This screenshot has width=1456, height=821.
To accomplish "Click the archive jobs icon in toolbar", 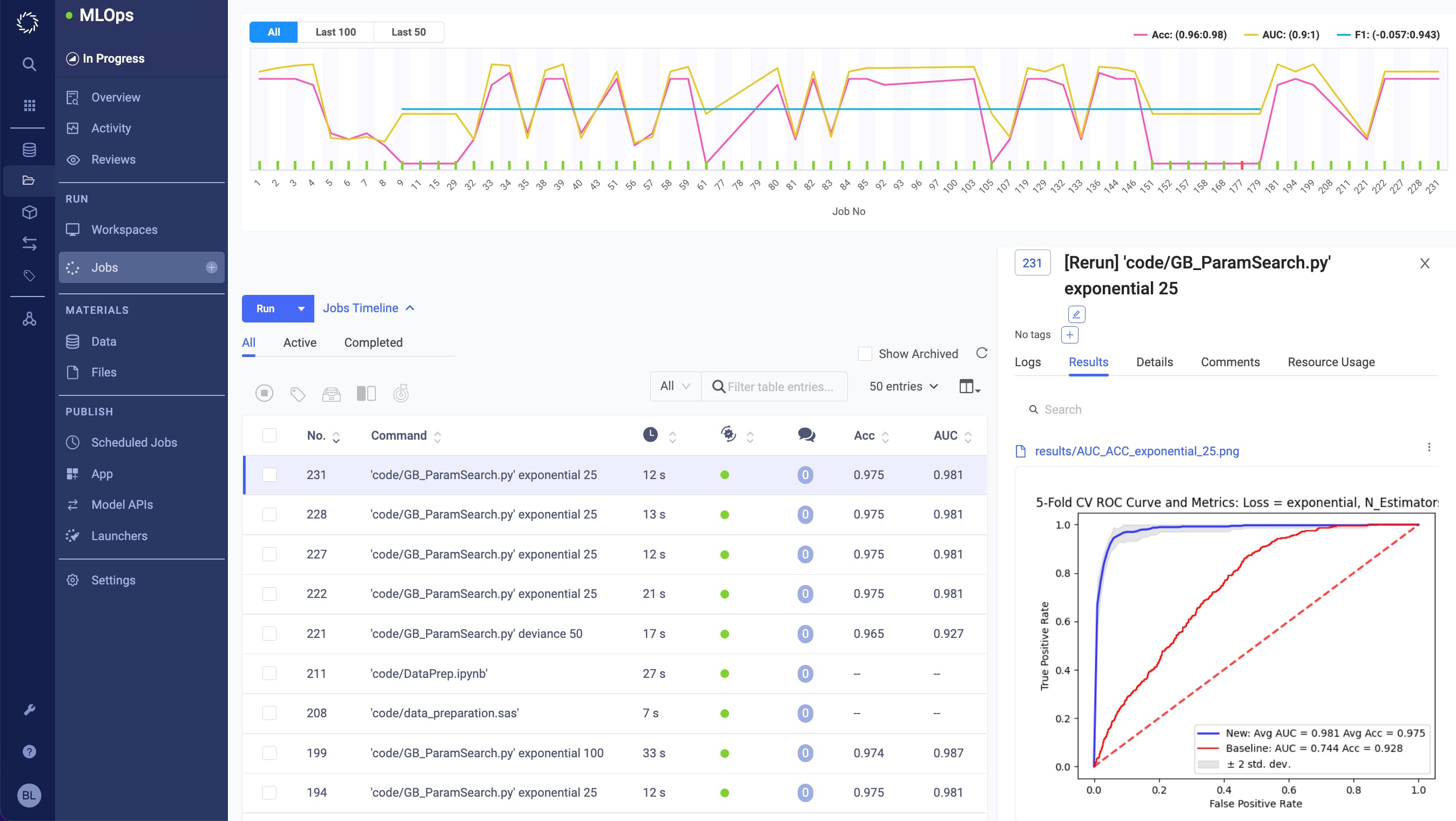I will click(332, 394).
